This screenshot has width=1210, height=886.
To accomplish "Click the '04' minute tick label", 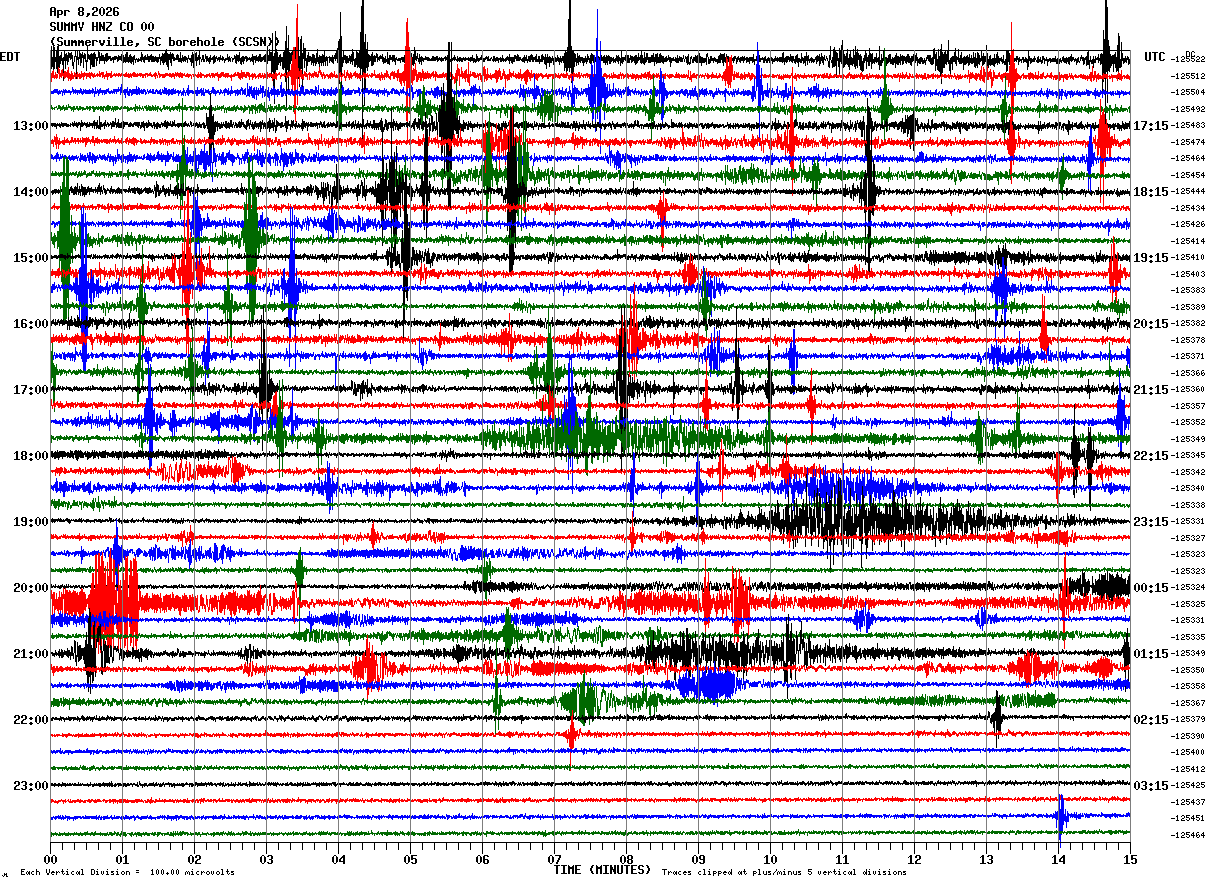I will (338, 860).
